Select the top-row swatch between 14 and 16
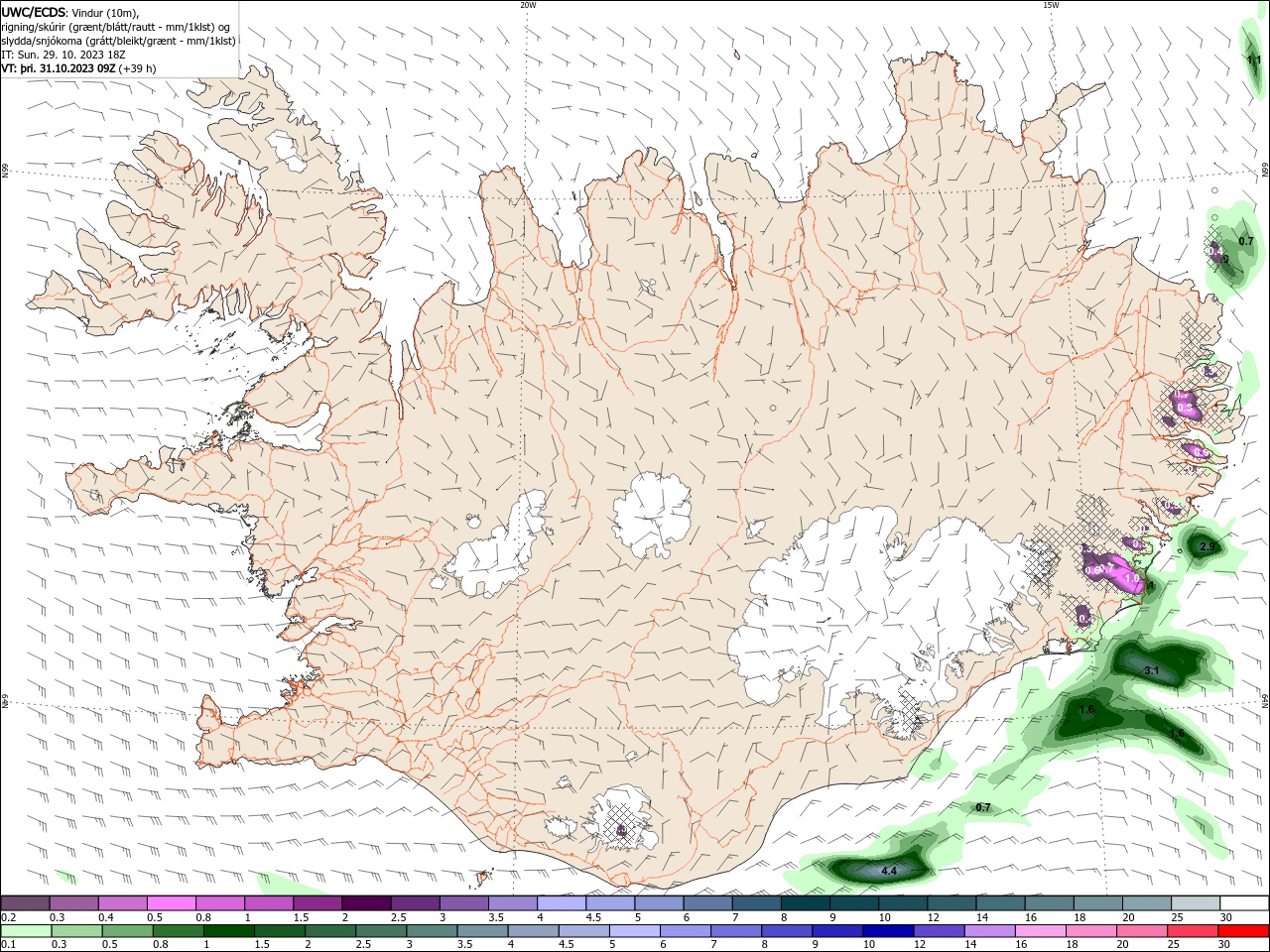Viewport: 1270px width, 952px height. pyautogui.click(x=1000, y=902)
